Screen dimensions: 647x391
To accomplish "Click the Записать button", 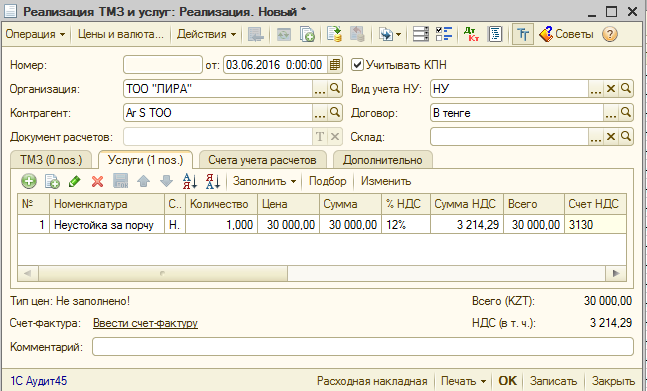I will pos(553,381).
